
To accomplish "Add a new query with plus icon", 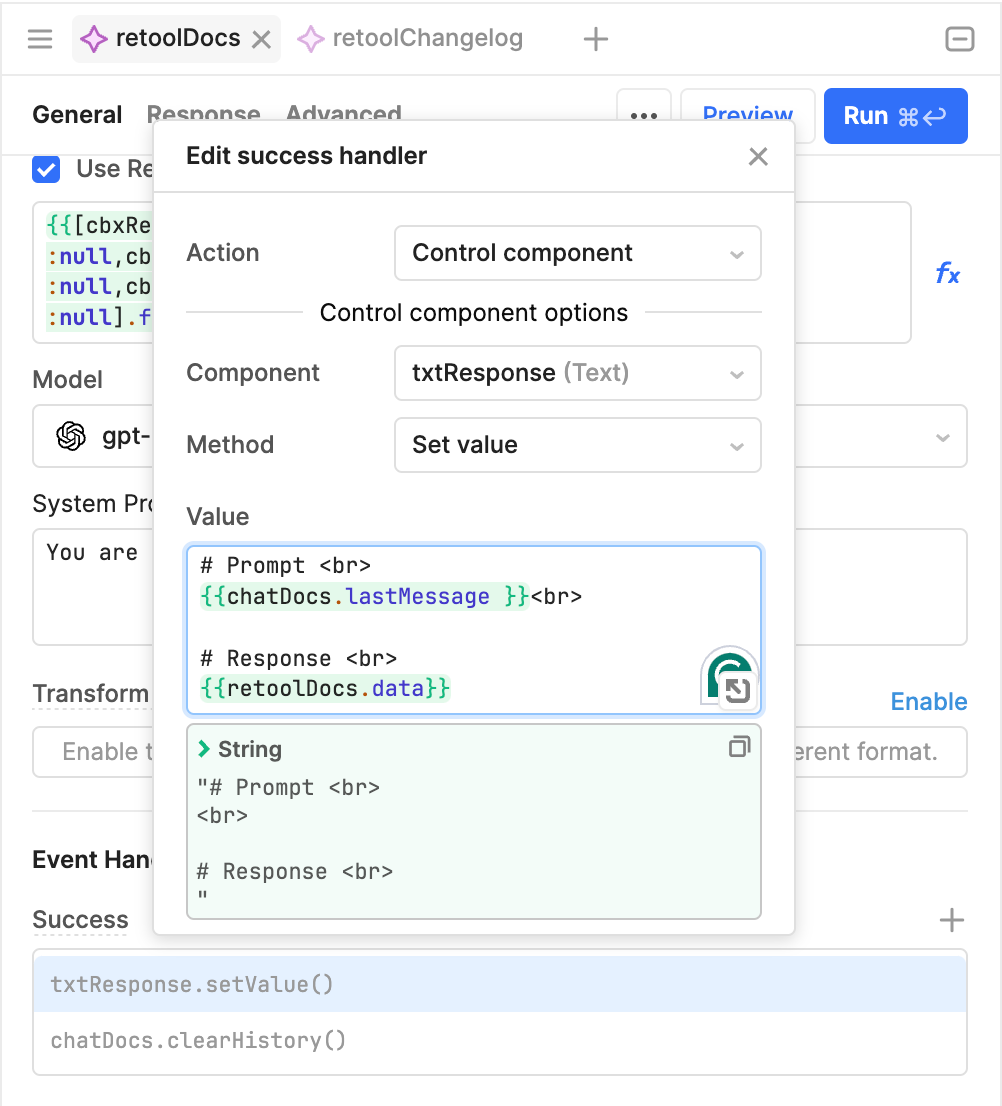I will click(x=596, y=39).
